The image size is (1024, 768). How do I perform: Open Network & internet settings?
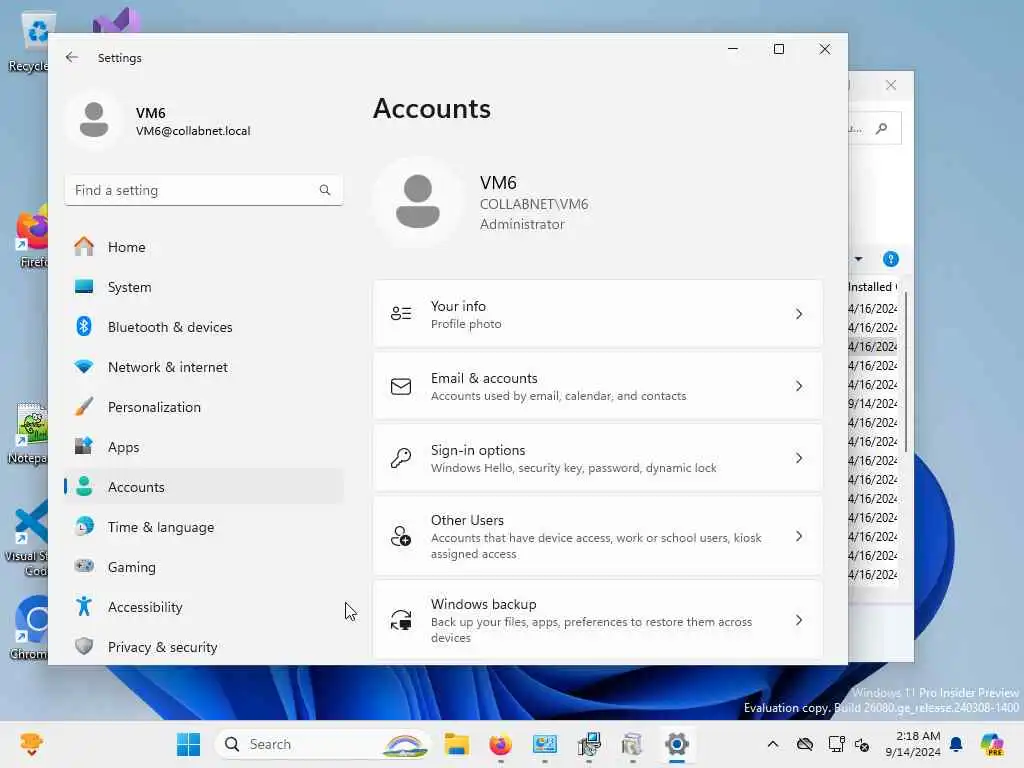point(204,367)
